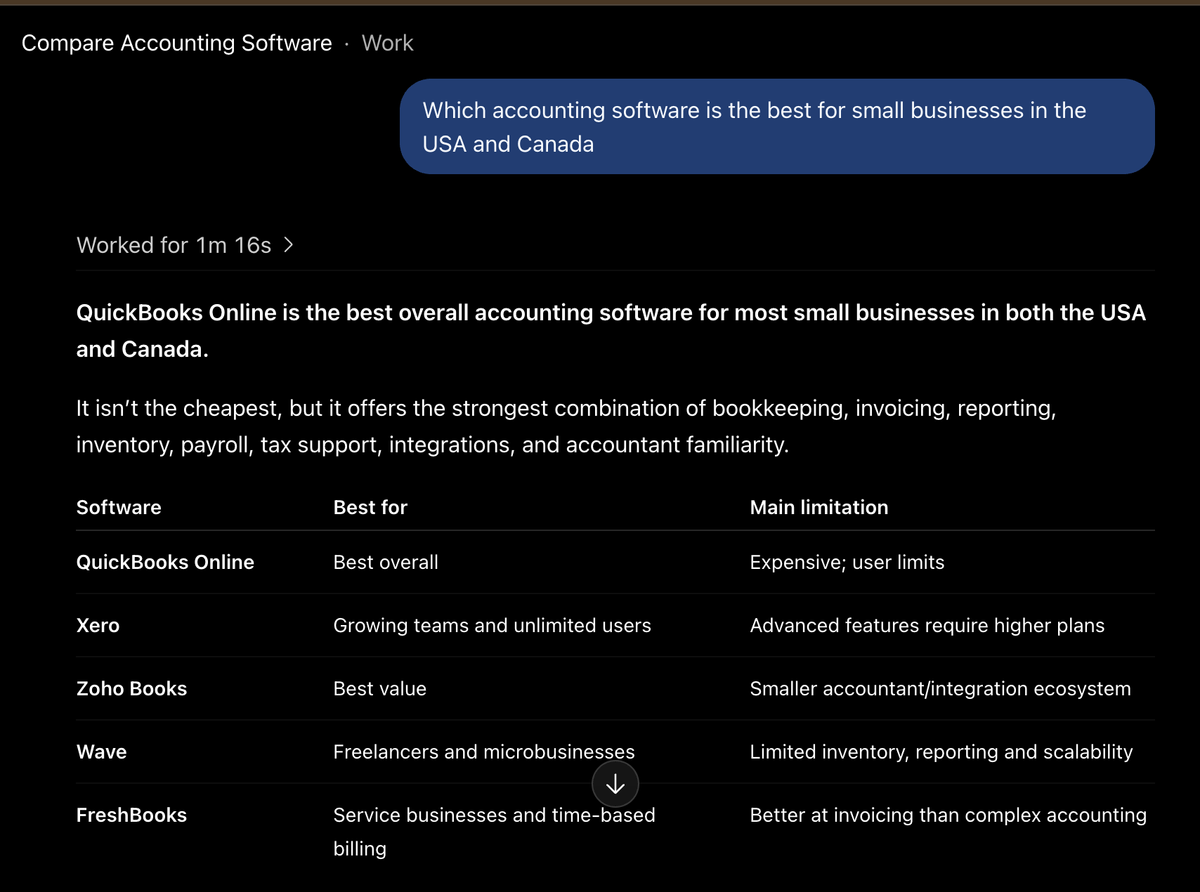Click the 'Best value' cell for Zoho Books
This screenshot has height=892, width=1200.
pyautogui.click(x=380, y=688)
